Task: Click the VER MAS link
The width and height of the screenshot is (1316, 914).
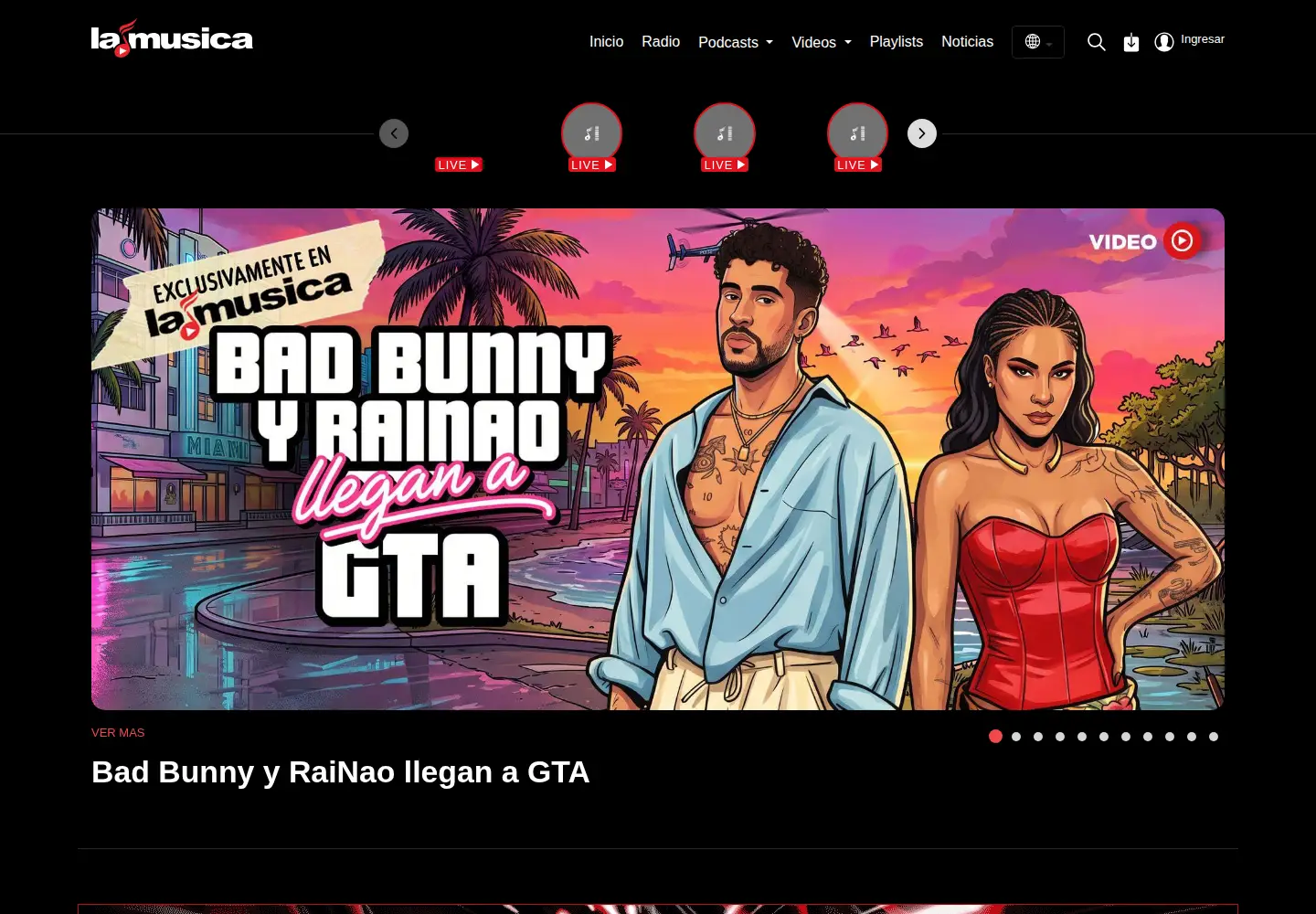Action: (x=118, y=733)
